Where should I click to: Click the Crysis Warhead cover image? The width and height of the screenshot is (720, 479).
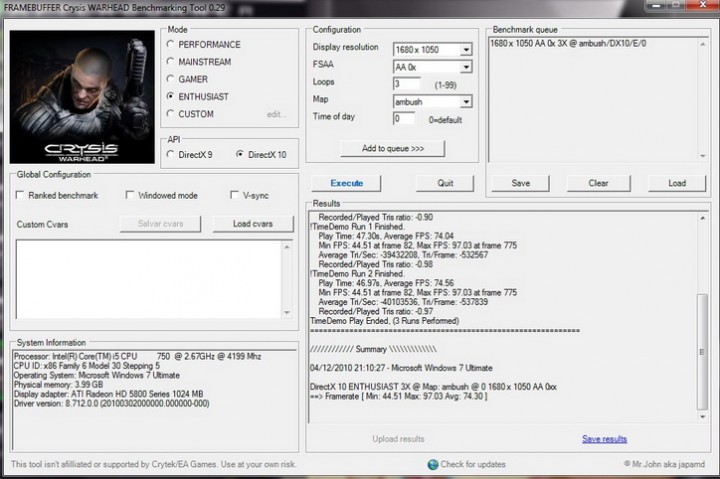point(82,97)
